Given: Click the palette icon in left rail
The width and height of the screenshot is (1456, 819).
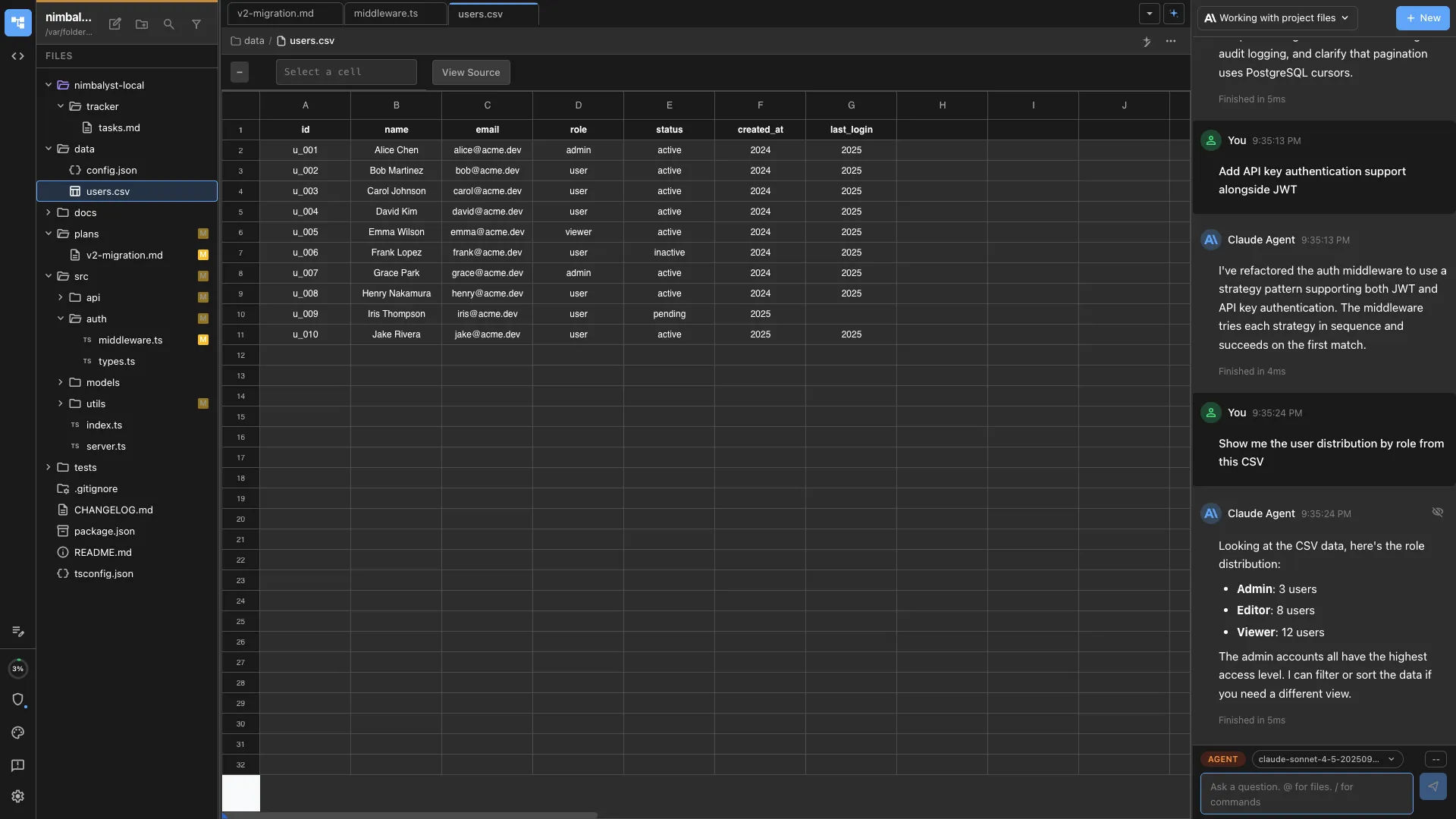Looking at the screenshot, I should (17, 733).
